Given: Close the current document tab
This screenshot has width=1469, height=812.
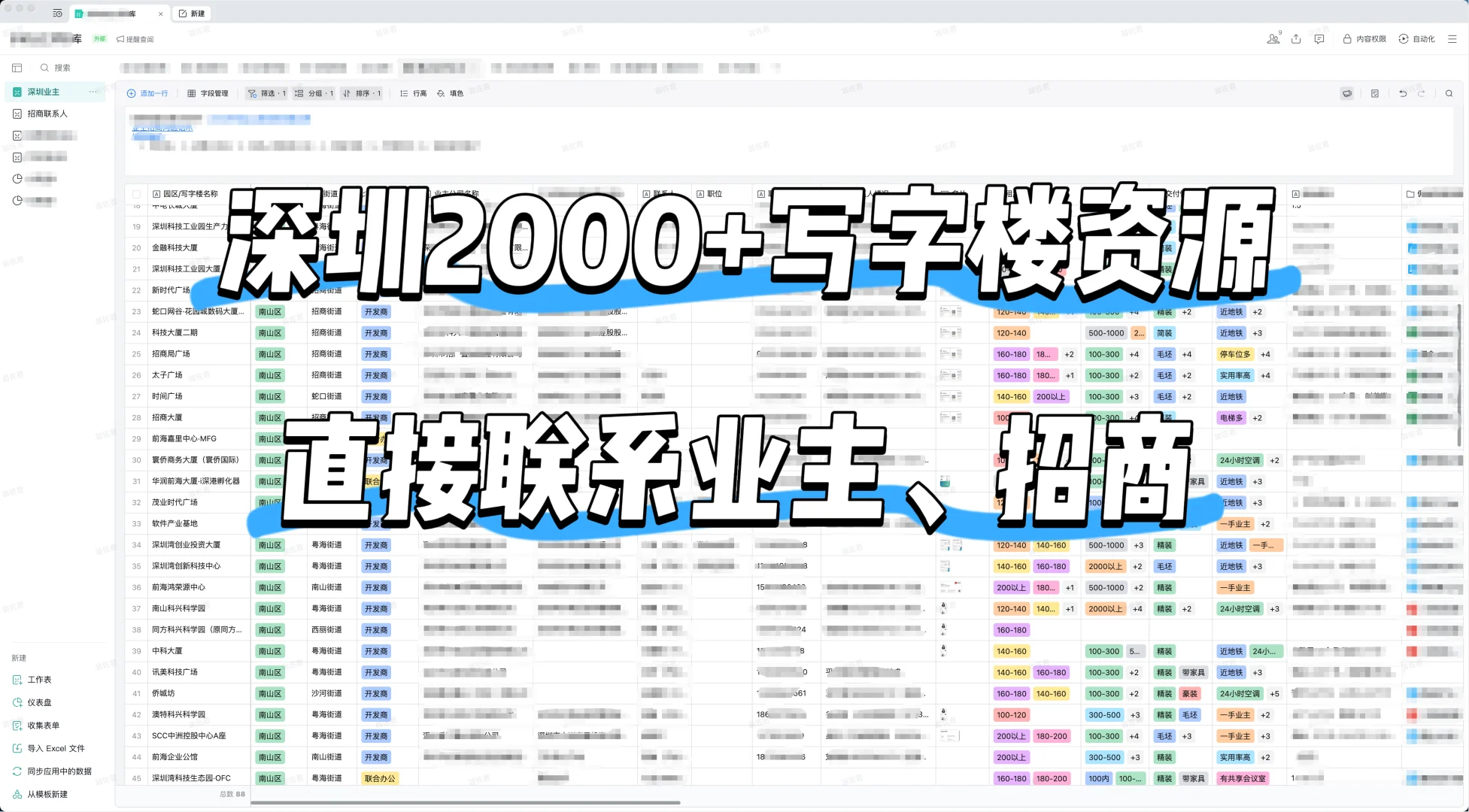Looking at the screenshot, I should (x=161, y=14).
